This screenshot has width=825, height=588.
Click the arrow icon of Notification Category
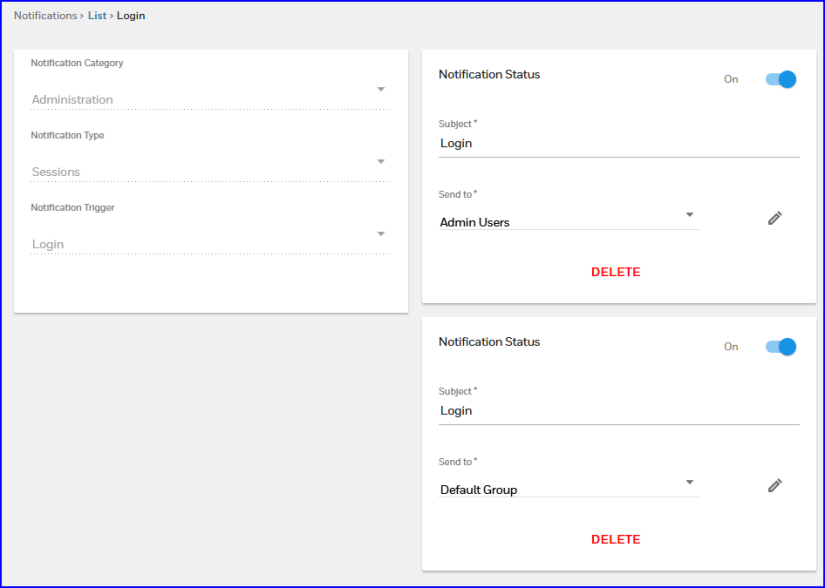pyautogui.click(x=381, y=90)
